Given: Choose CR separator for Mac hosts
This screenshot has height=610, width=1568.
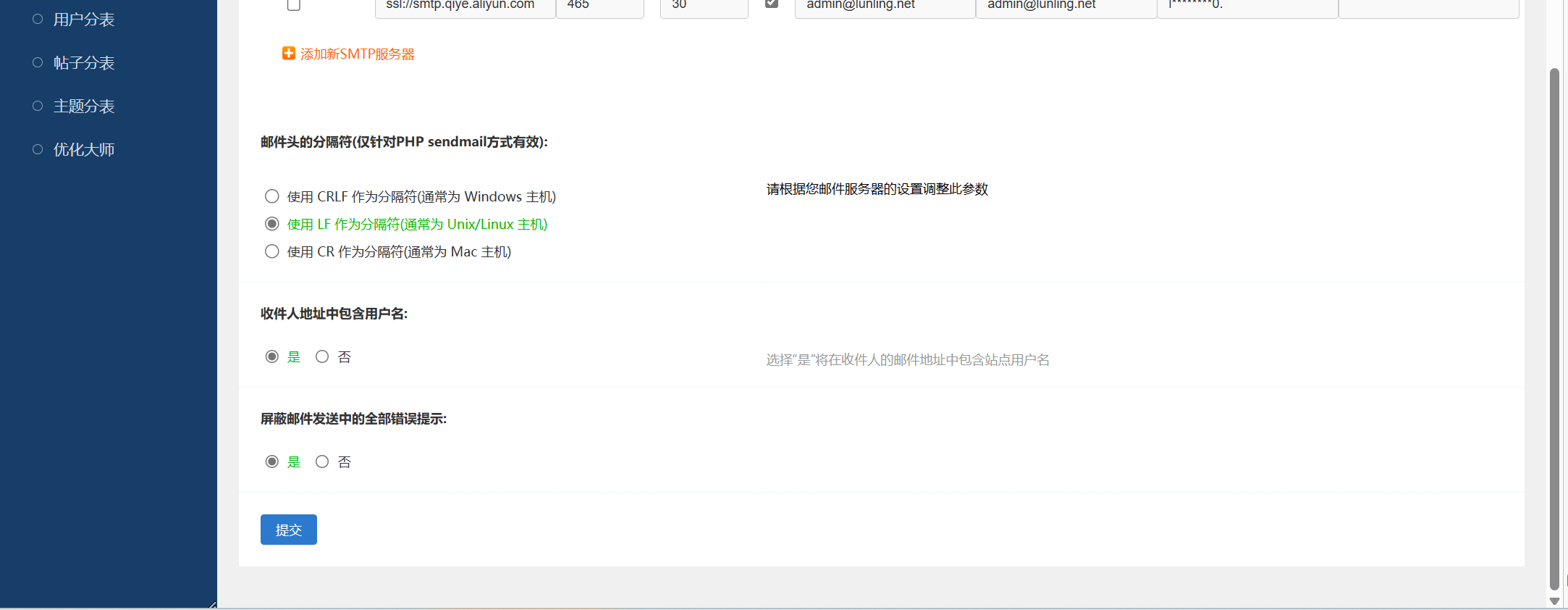Looking at the screenshot, I should pos(272,251).
